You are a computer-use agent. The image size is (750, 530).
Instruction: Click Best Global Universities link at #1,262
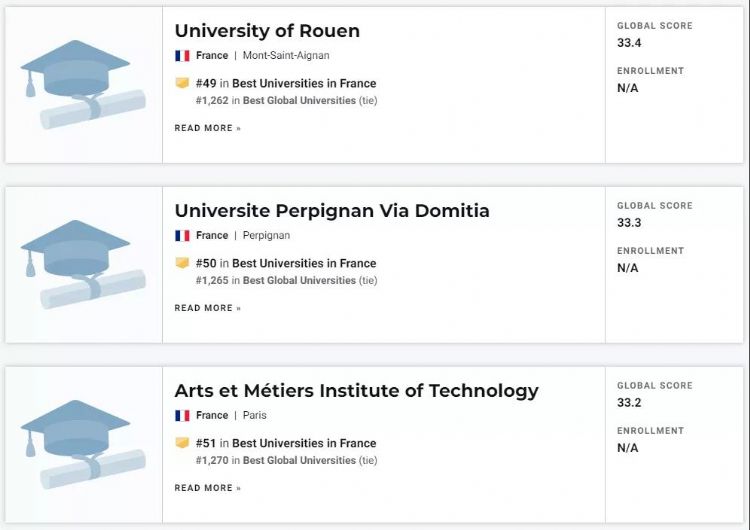(299, 100)
